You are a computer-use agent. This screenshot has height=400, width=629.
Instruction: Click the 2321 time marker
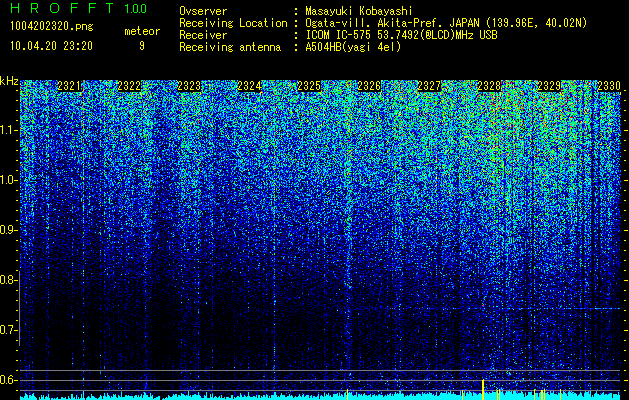69,86
